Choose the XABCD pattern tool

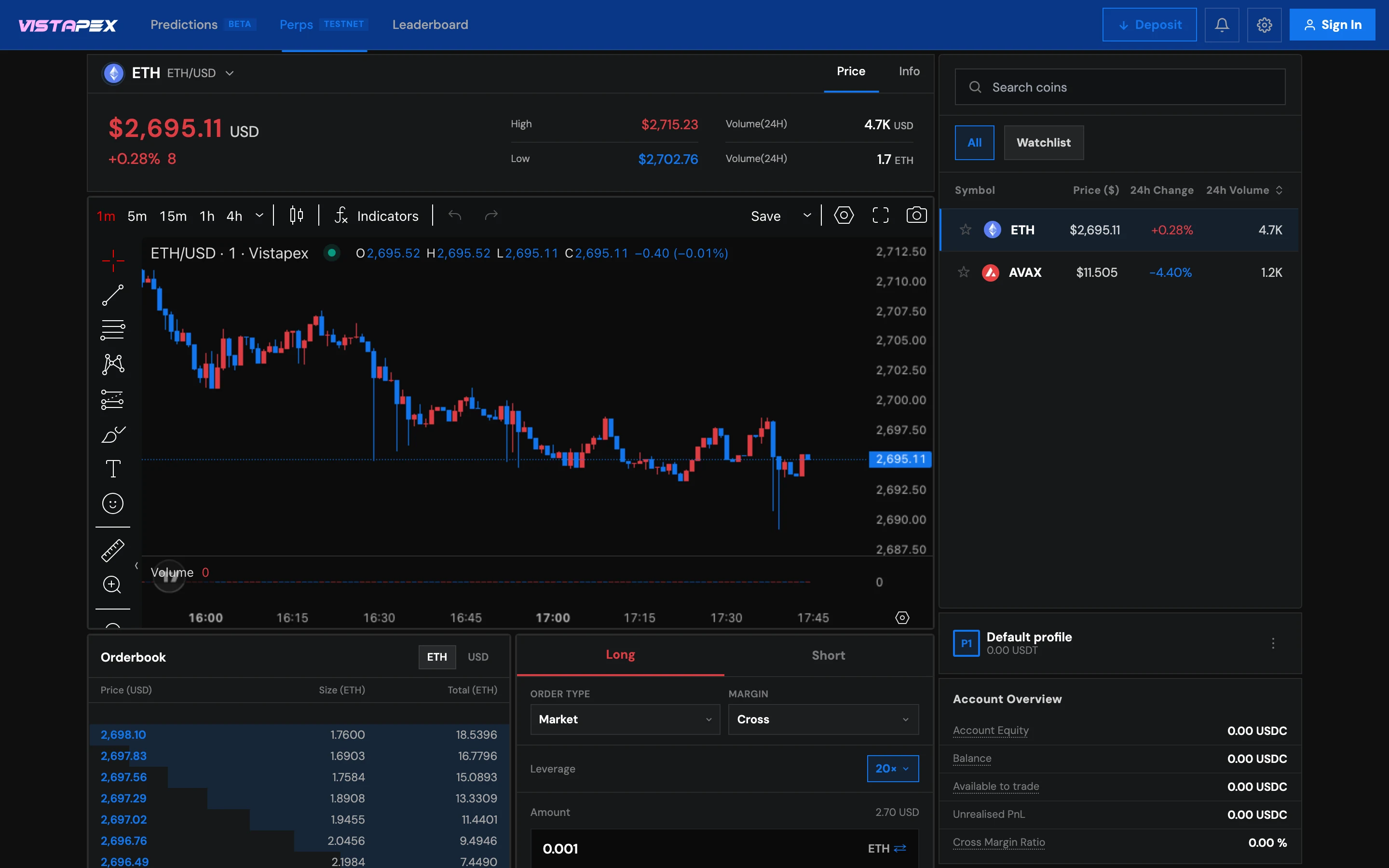(113, 365)
